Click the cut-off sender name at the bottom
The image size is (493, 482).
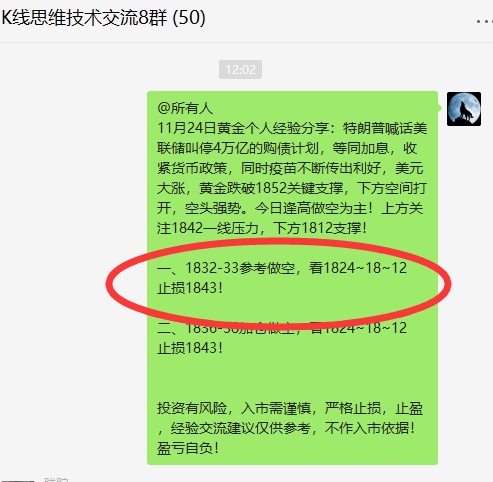click(56, 480)
